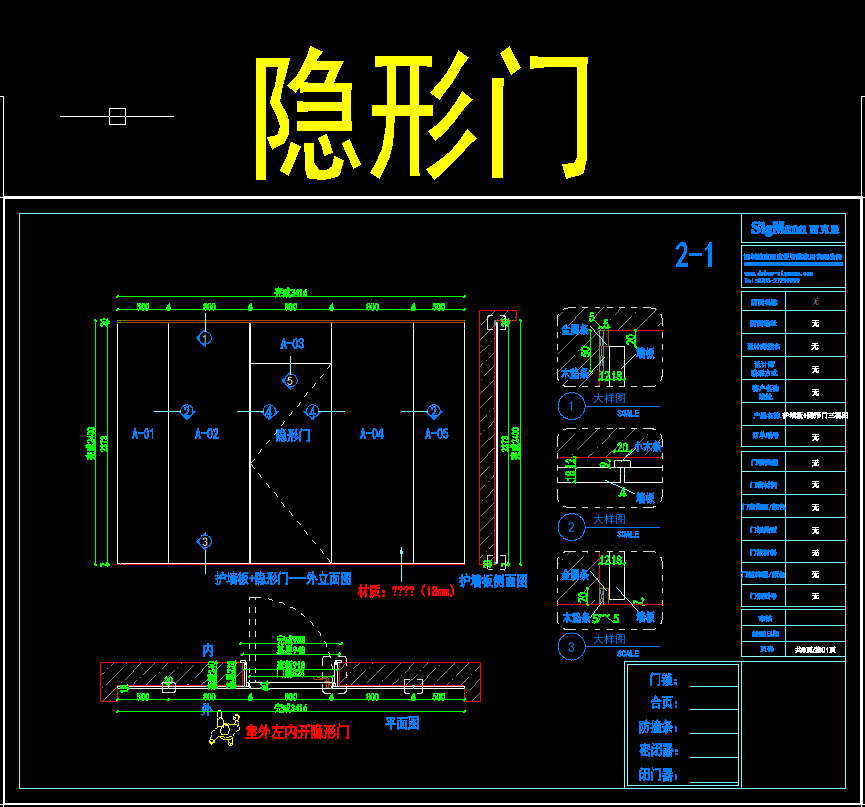This screenshot has height=807, width=865.
Task: Click the 合页: field label
Action: [663, 703]
